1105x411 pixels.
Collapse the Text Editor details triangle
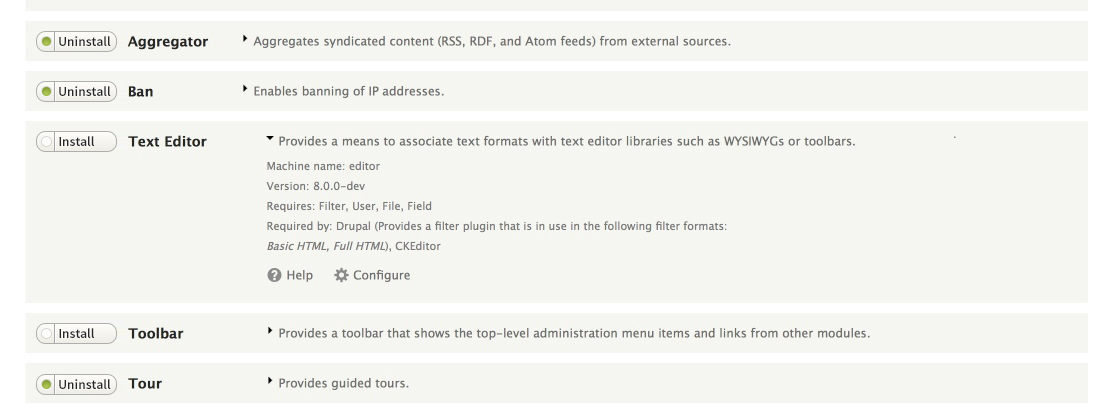point(270,139)
